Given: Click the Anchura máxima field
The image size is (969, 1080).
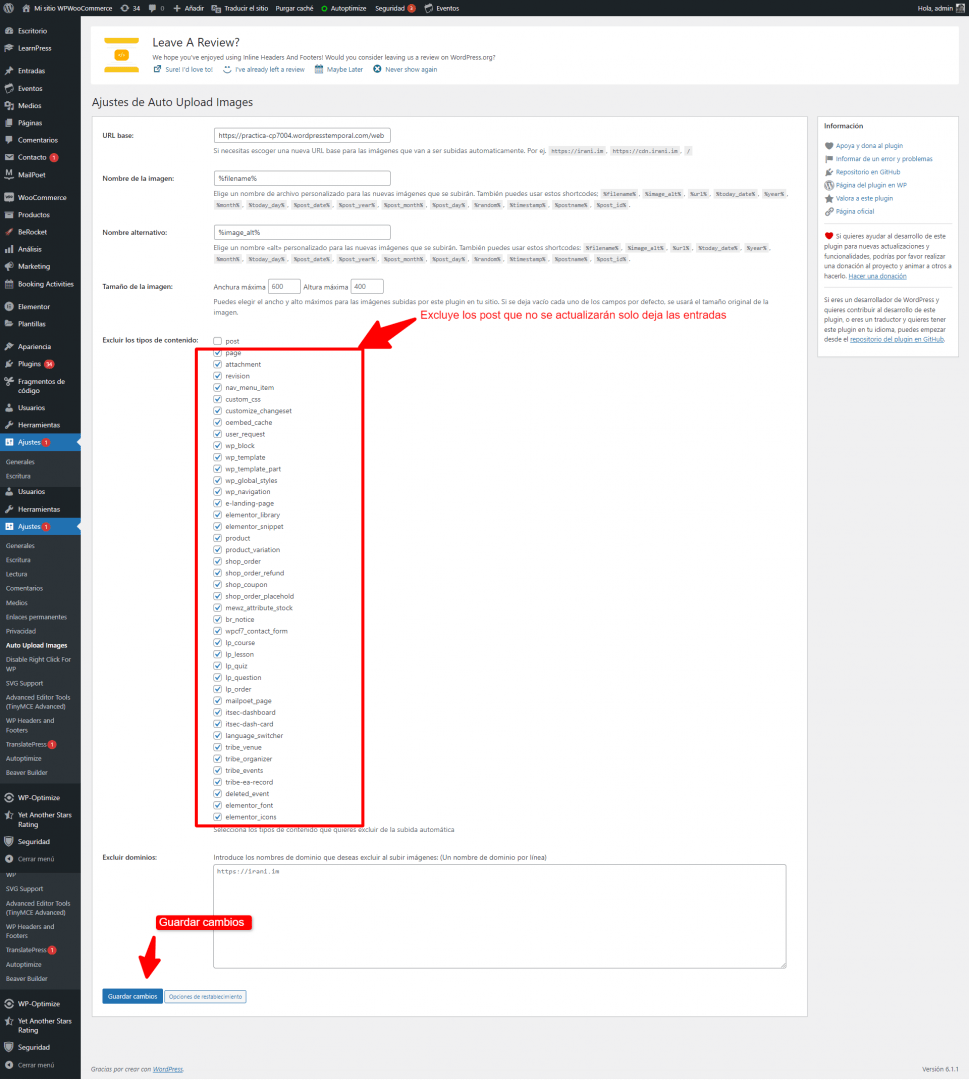Looking at the screenshot, I should (284, 287).
